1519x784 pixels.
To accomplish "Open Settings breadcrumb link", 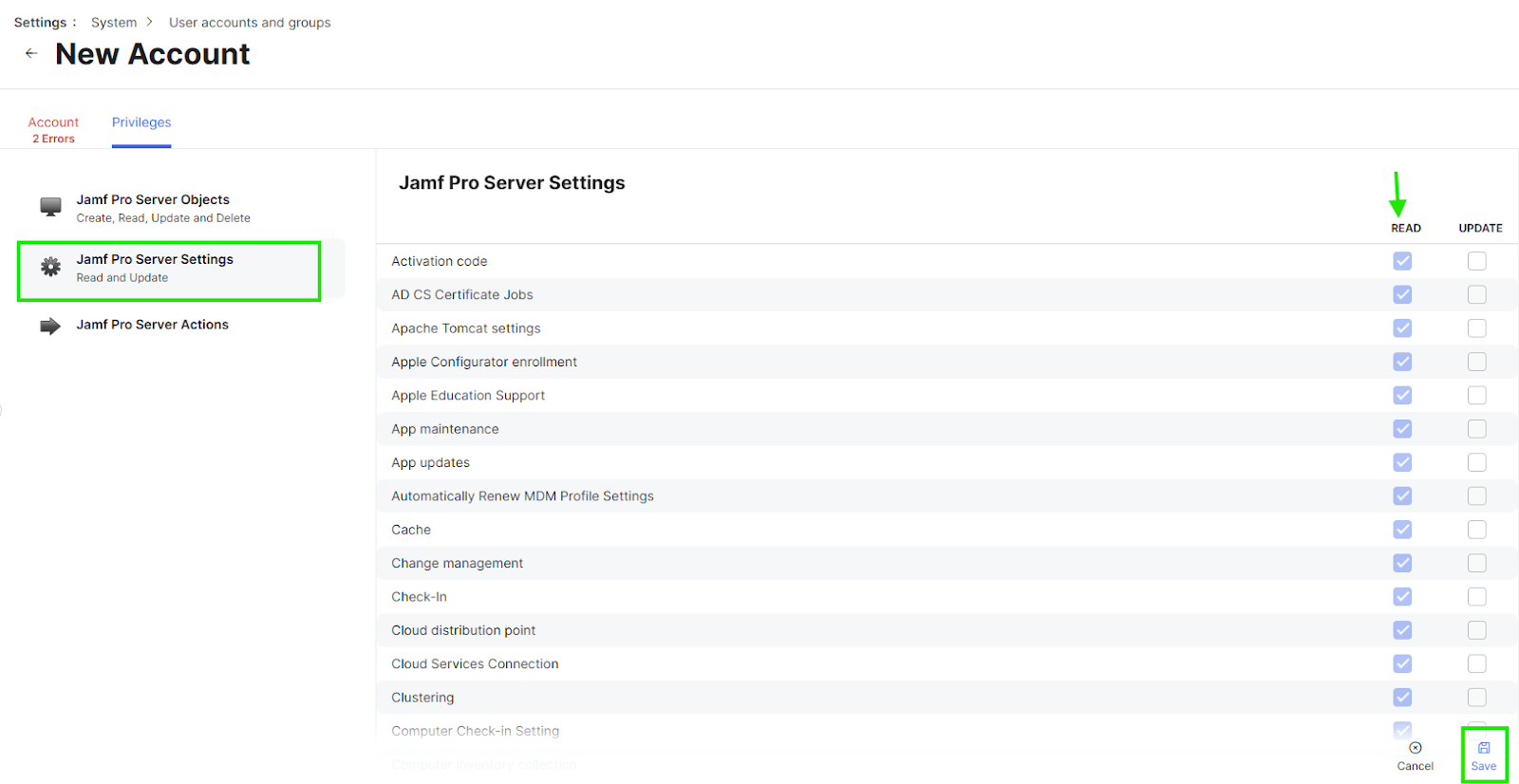I will (x=41, y=22).
